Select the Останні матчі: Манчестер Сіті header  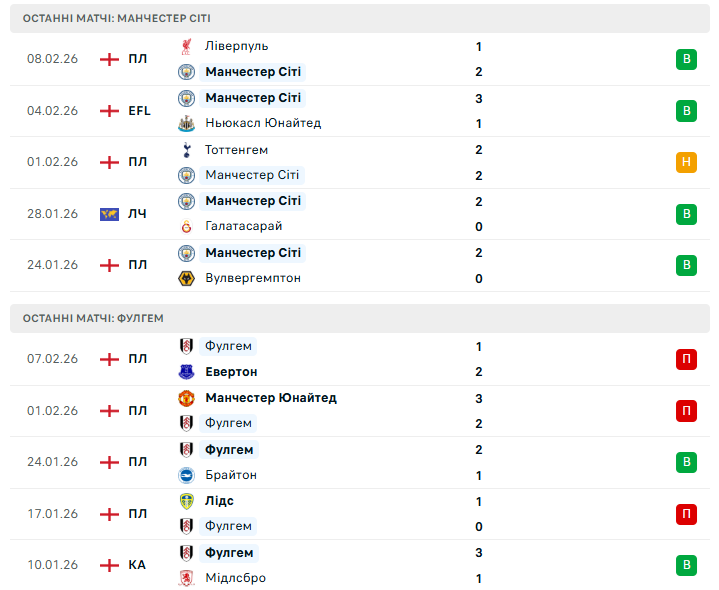(x=116, y=18)
